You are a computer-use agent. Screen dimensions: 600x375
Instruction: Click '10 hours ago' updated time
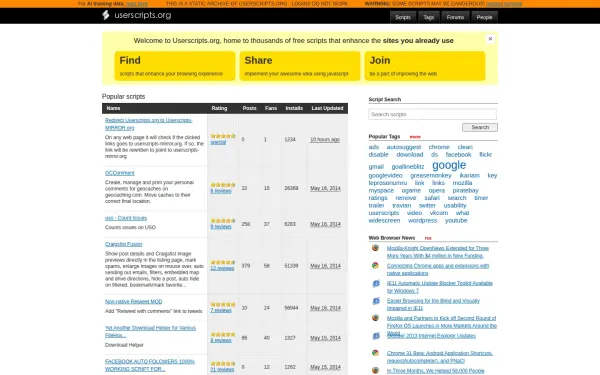(x=324, y=140)
